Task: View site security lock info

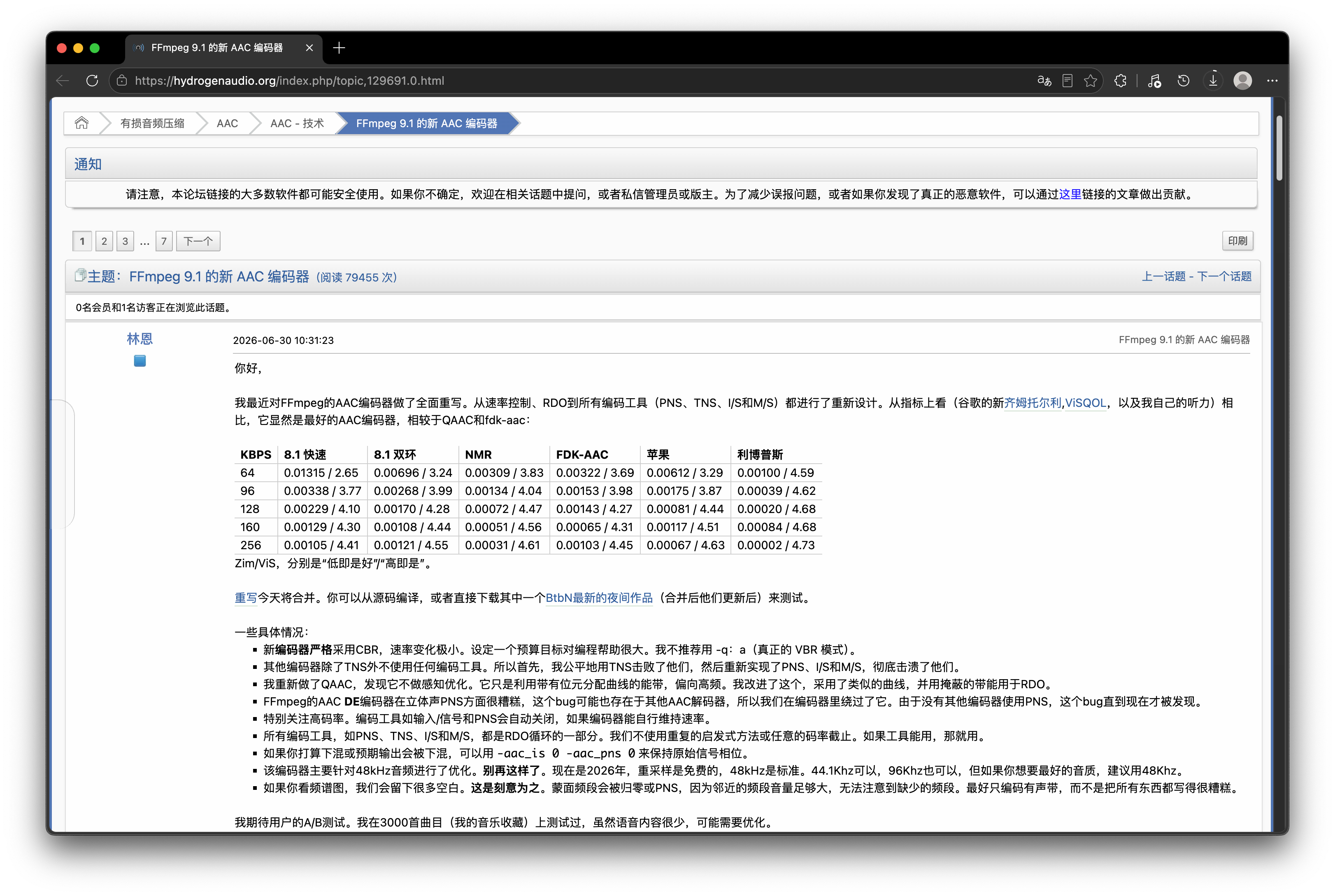Action: [122, 81]
